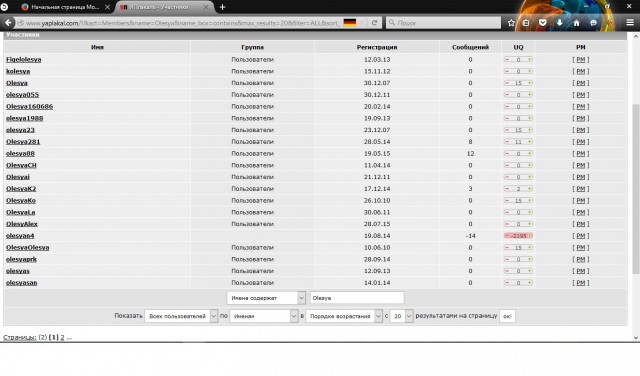This screenshot has height=376, width=640.
Task: Click the plus UQ icon for OlesyaOlesya
Action: (x=530, y=247)
